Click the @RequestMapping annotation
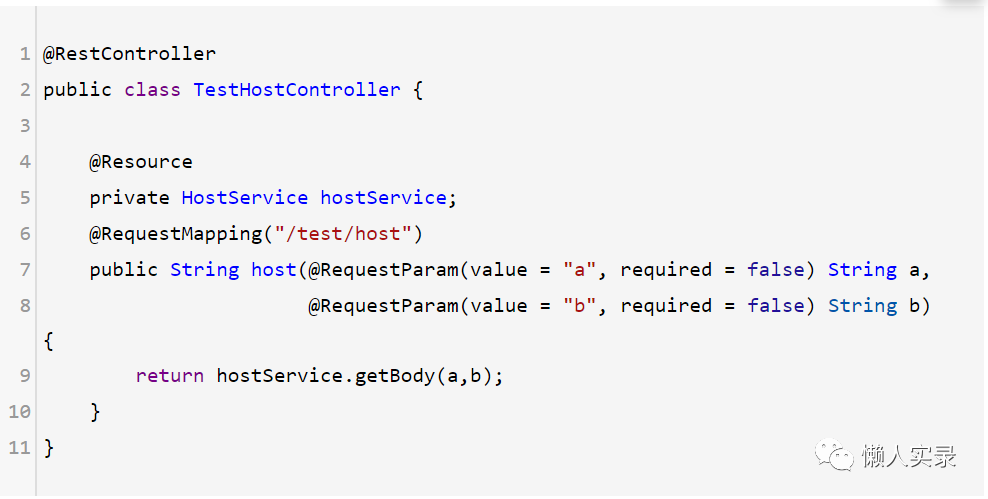 175,234
